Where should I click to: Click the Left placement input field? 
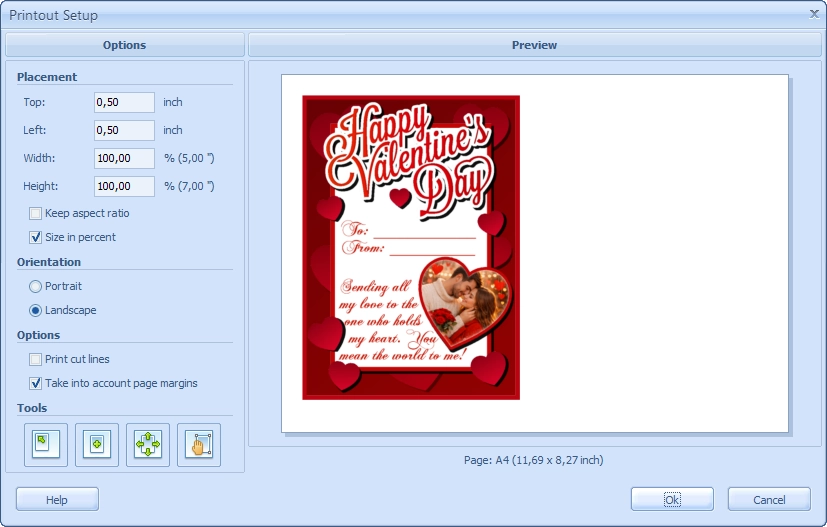tap(124, 130)
